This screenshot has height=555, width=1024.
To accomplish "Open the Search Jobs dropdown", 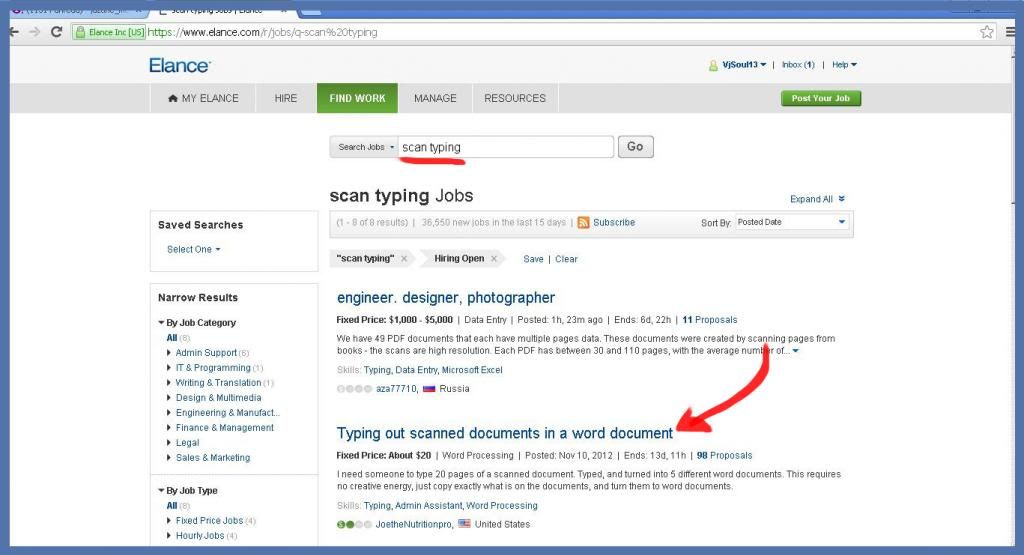I will click(364, 147).
